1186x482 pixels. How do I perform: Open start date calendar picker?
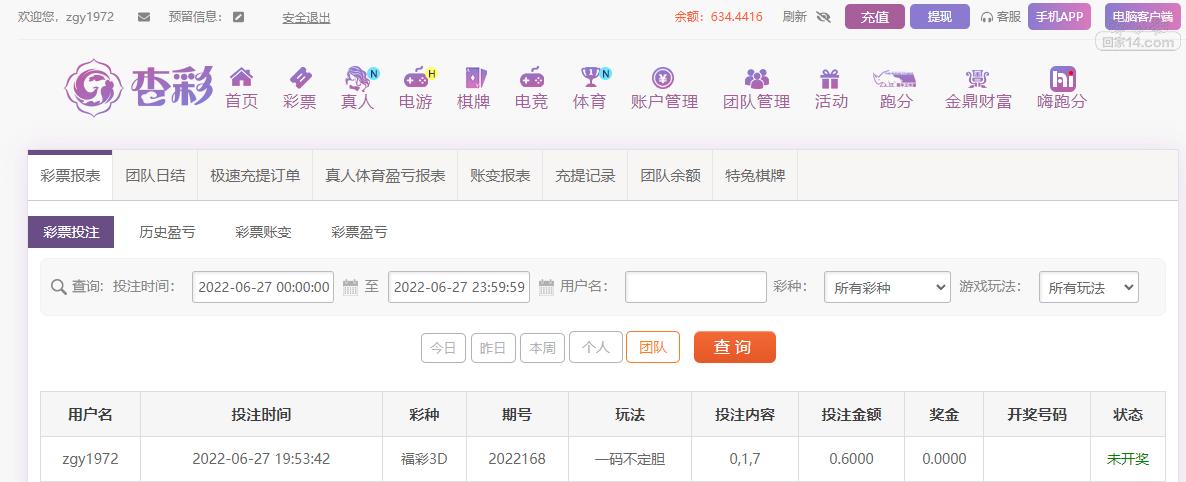(x=350, y=288)
